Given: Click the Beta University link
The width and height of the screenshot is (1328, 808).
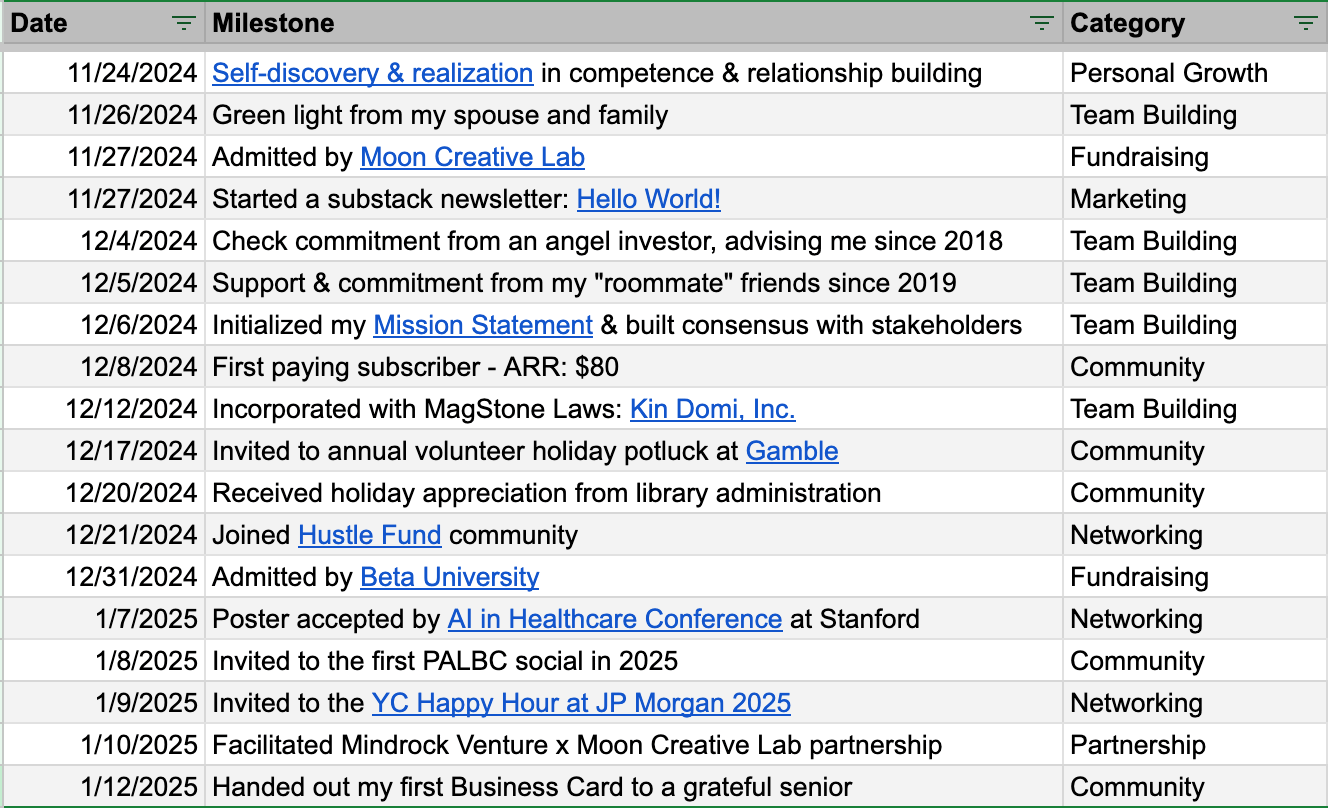Looking at the screenshot, I should 449,577.
